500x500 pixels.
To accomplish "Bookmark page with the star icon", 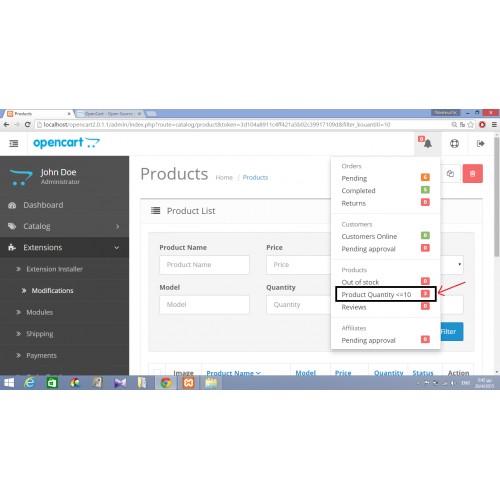I will click(470, 125).
